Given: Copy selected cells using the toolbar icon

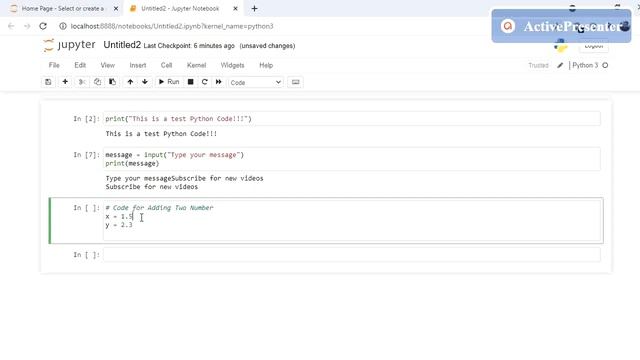Looking at the screenshot, I should 97,82.
